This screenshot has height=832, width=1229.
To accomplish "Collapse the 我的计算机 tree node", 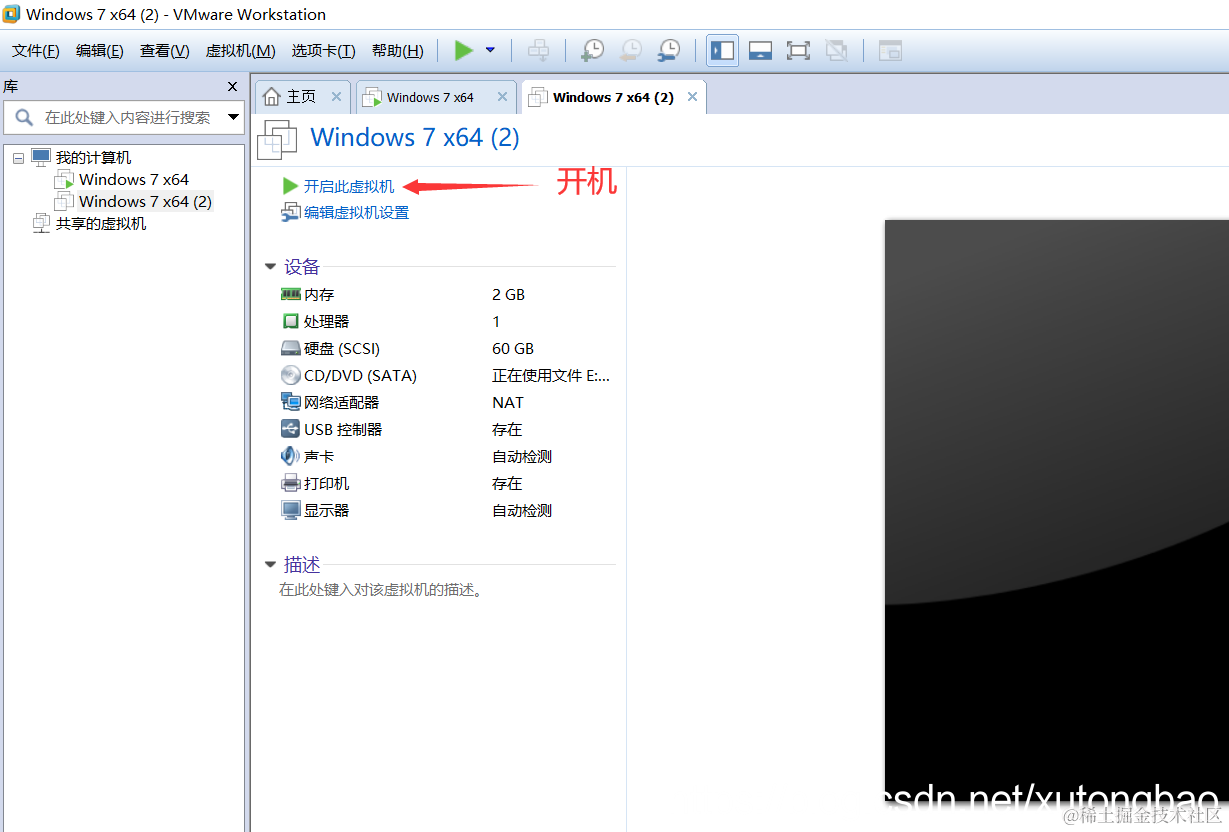I will pyautogui.click(x=18, y=158).
